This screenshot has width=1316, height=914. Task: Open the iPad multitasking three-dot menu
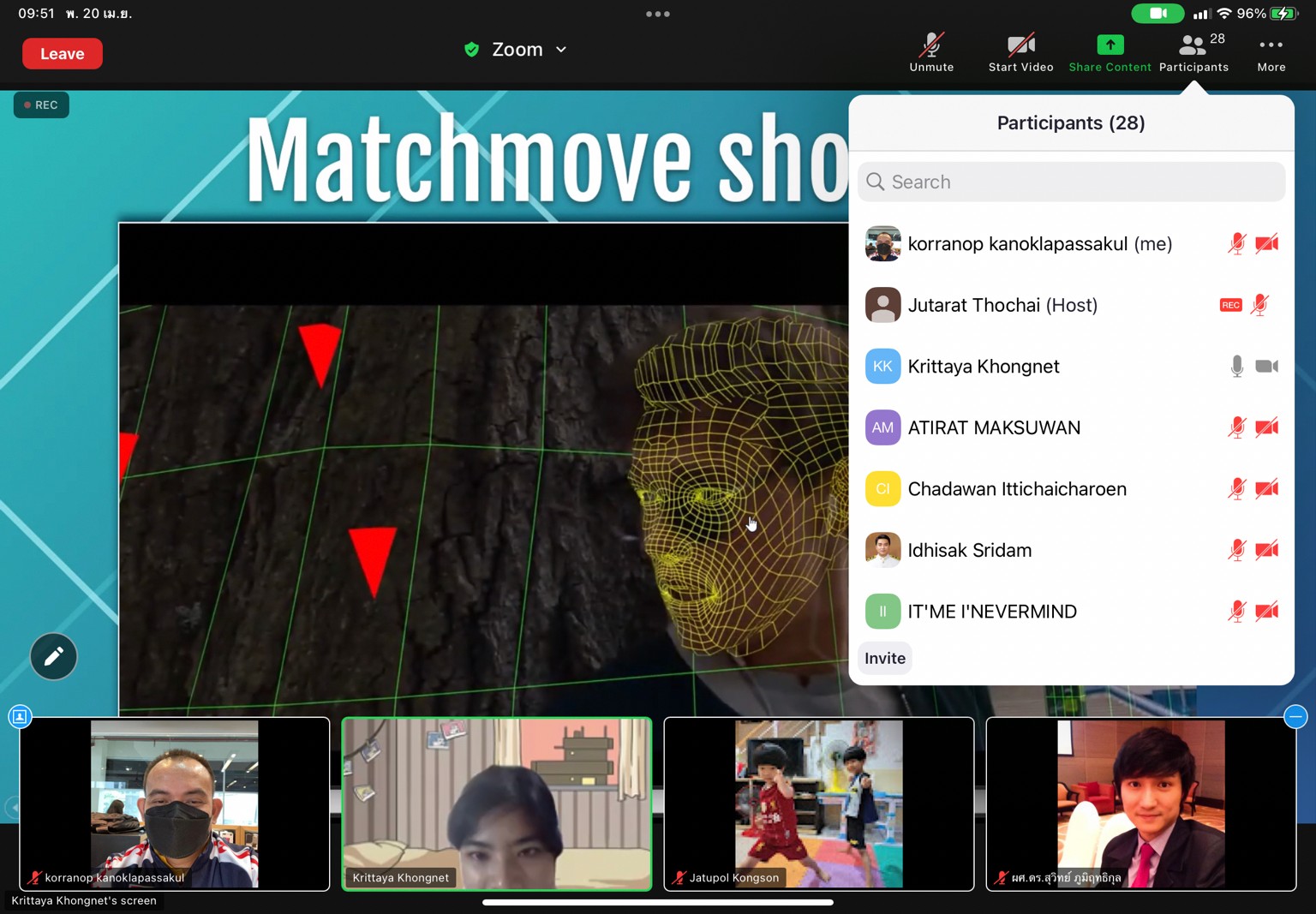pos(658,14)
